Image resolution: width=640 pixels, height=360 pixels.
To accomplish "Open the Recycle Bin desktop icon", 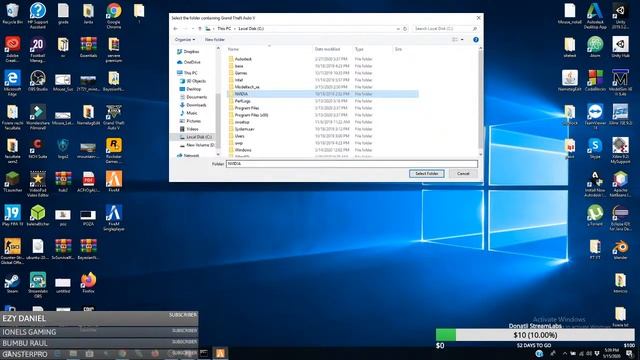I will pos(12,13).
